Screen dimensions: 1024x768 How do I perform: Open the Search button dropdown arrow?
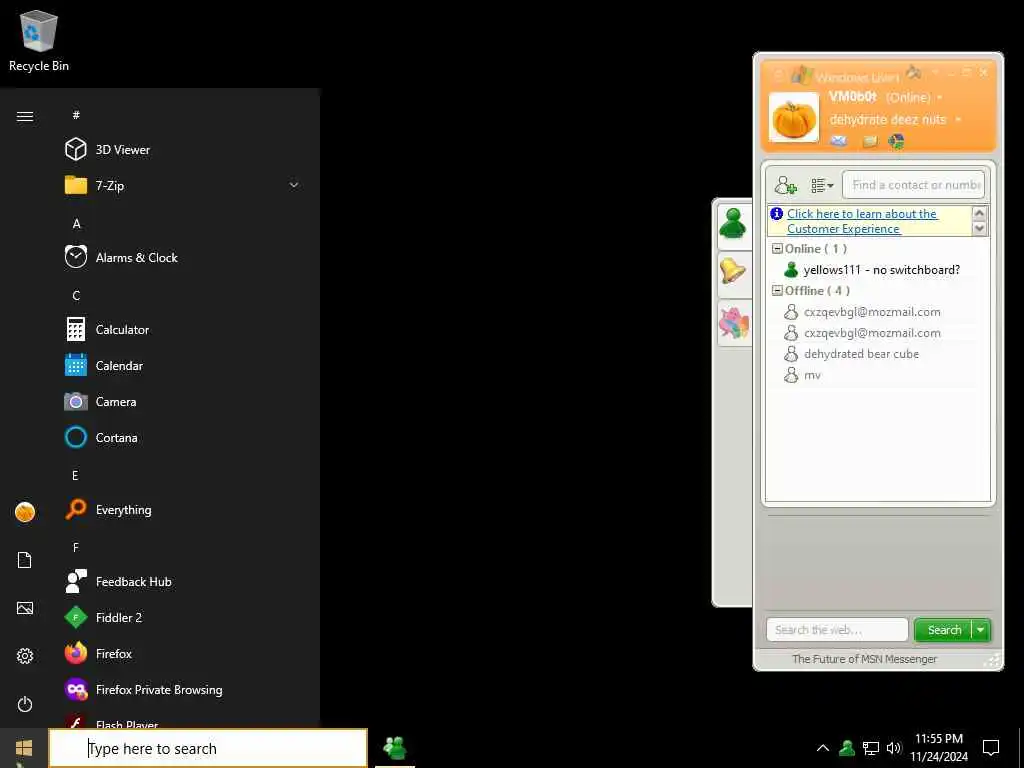click(x=981, y=630)
